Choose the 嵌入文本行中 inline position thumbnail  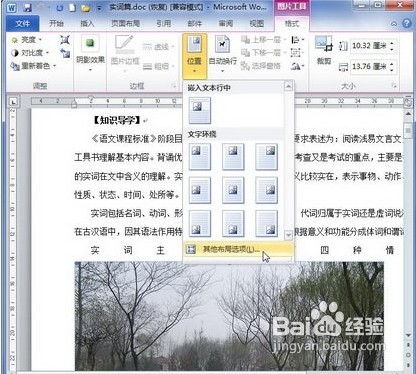point(200,110)
